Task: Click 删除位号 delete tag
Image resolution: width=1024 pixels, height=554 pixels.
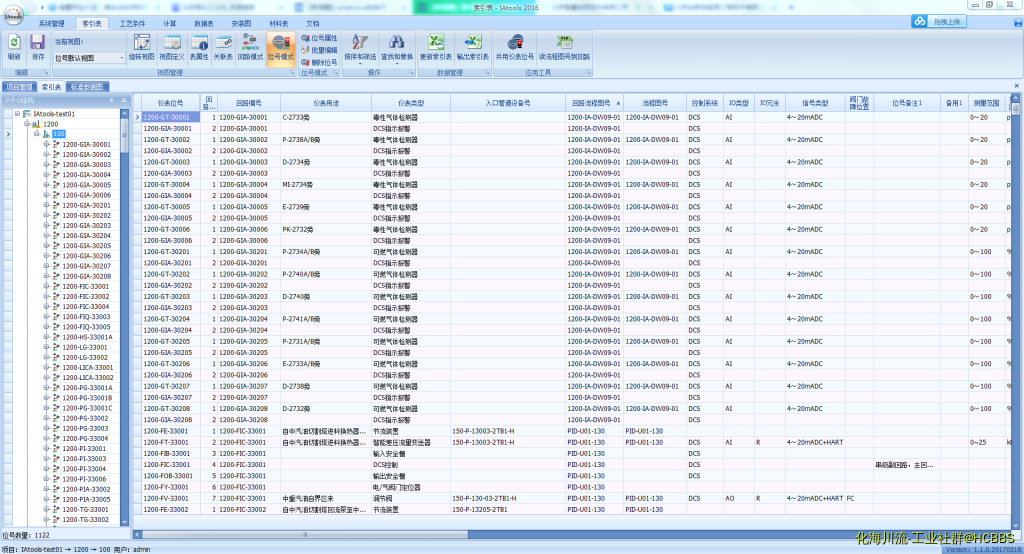Action: [319, 62]
